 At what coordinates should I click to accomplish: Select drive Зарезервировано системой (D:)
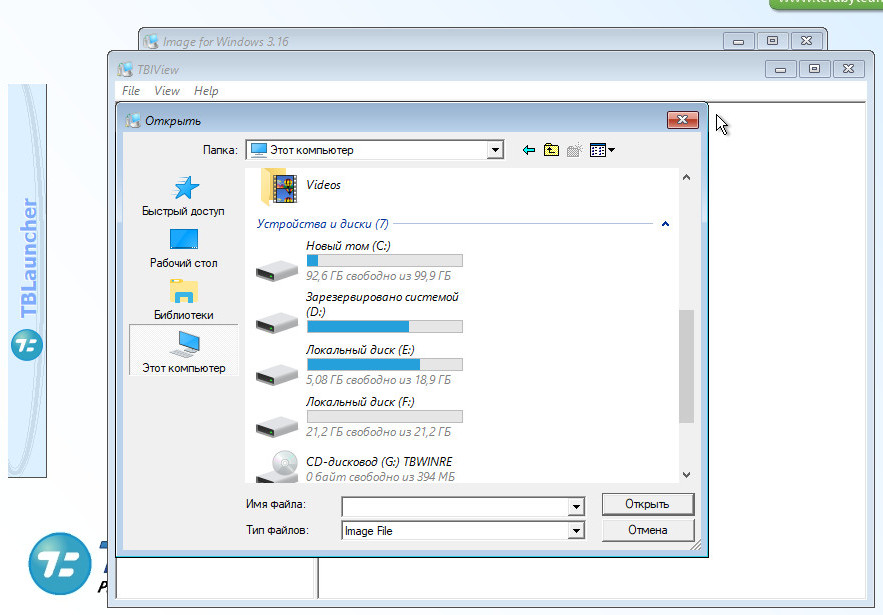[x=359, y=312]
